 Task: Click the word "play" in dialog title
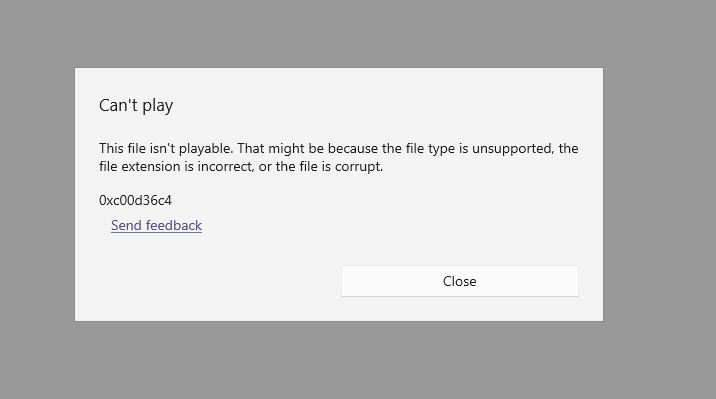pyautogui.click(x=158, y=106)
